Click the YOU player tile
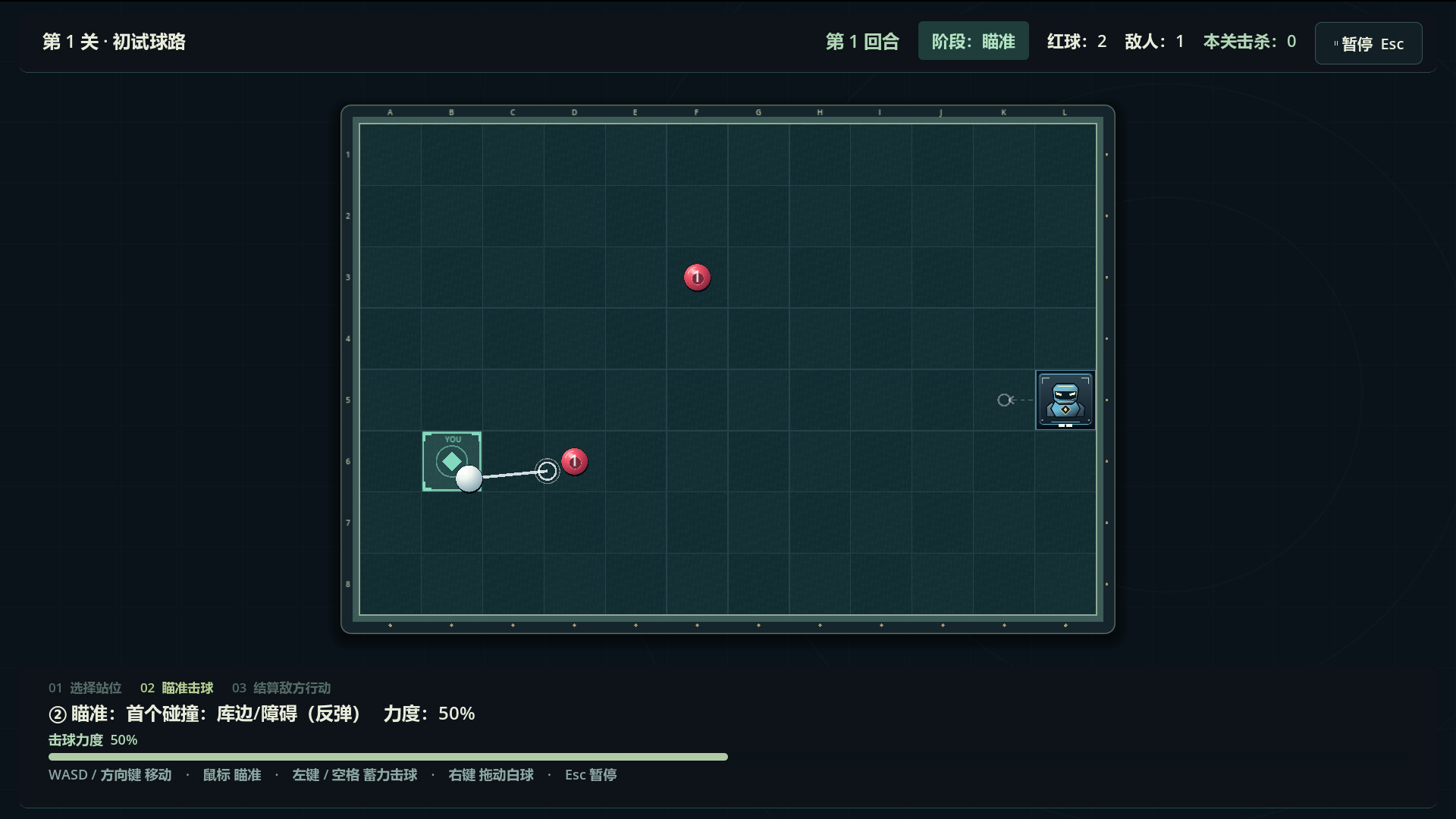The width and height of the screenshot is (1456, 819). (x=451, y=461)
